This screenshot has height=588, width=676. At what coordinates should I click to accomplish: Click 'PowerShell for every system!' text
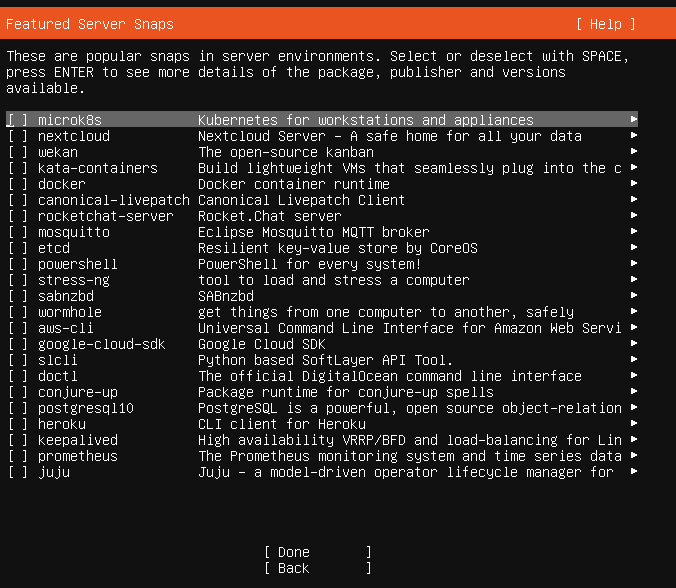(309, 264)
